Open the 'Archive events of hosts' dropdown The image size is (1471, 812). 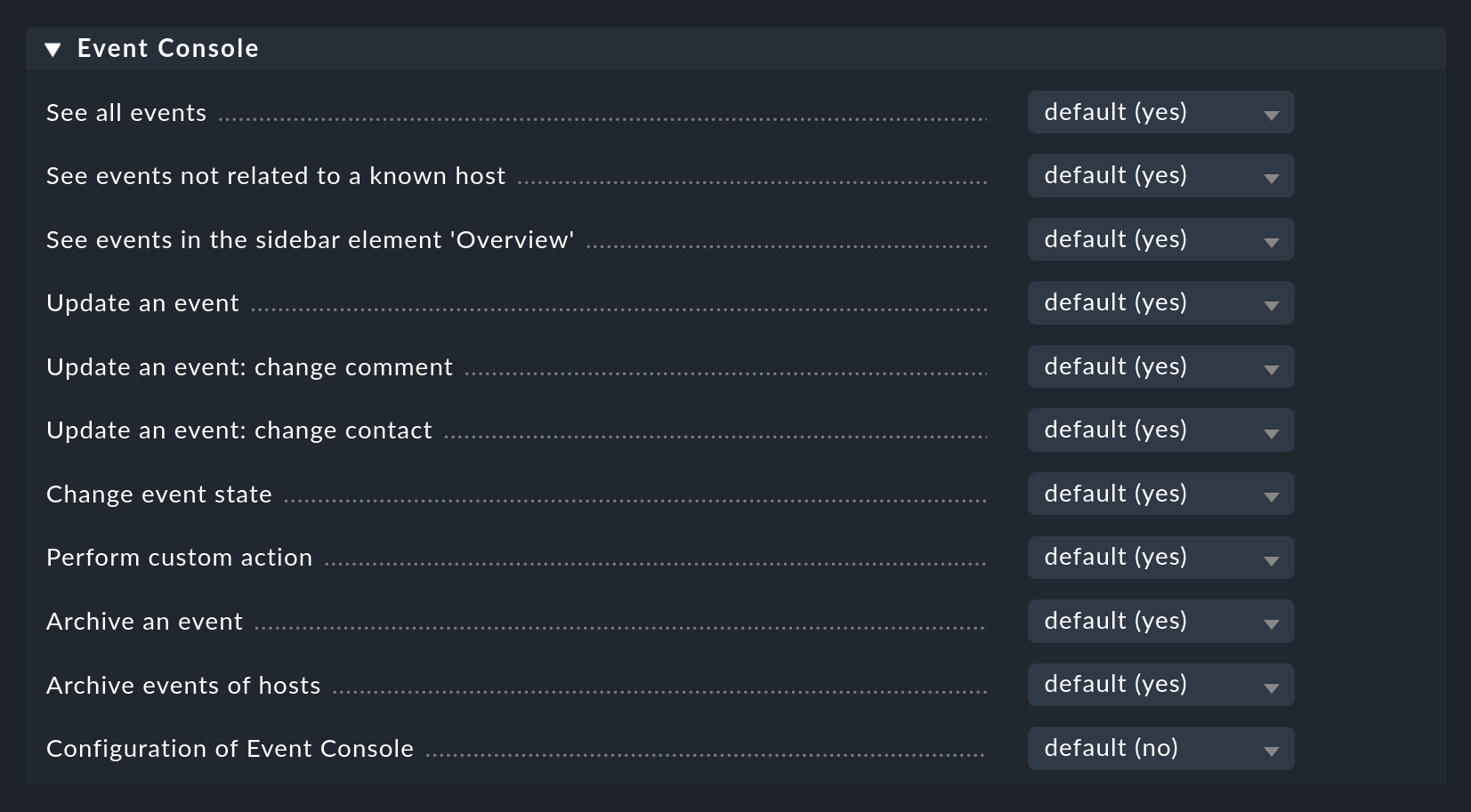1160,684
